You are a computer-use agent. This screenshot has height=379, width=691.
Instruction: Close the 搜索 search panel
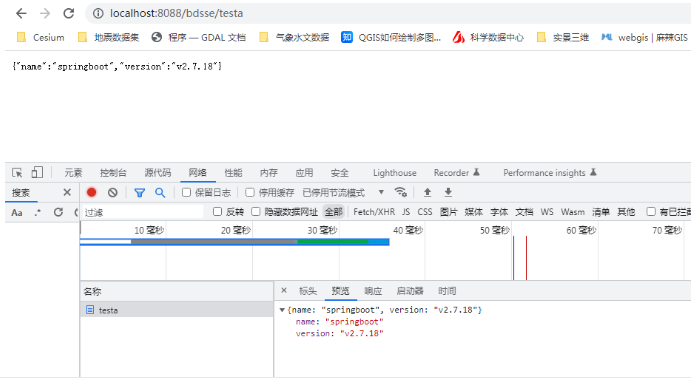tap(67, 193)
